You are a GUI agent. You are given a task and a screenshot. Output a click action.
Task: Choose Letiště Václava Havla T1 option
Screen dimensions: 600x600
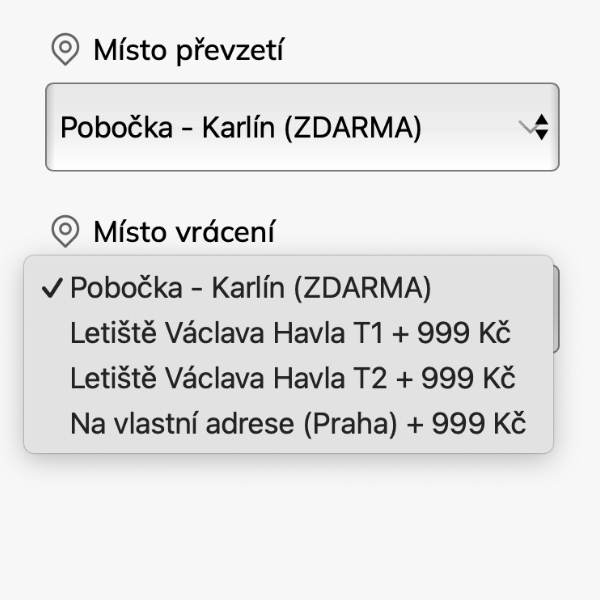pyautogui.click(x=289, y=333)
